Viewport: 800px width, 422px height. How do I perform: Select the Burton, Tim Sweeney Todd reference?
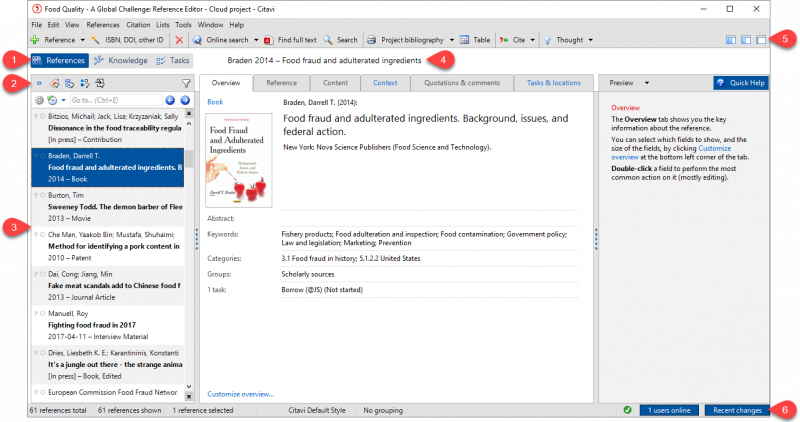(x=108, y=207)
